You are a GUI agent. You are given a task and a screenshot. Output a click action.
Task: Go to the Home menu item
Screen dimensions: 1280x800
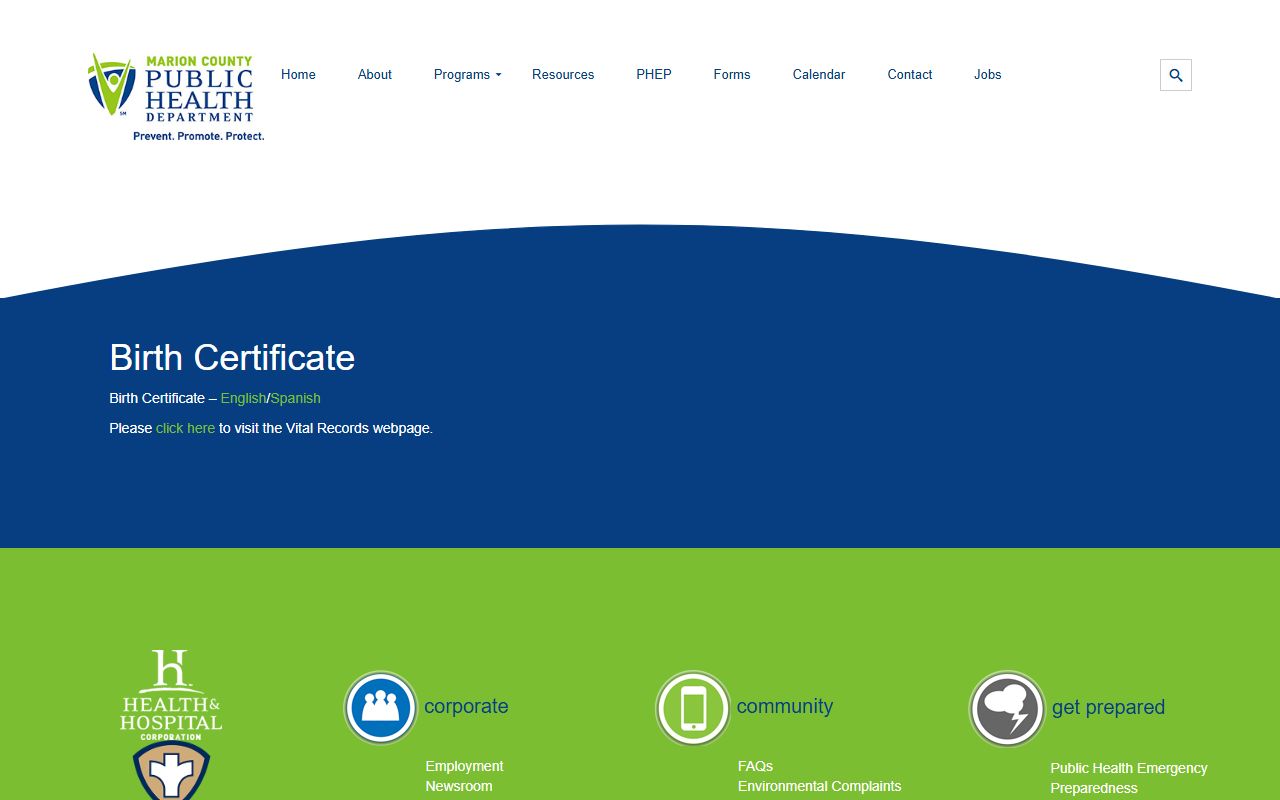click(x=298, y=75)
